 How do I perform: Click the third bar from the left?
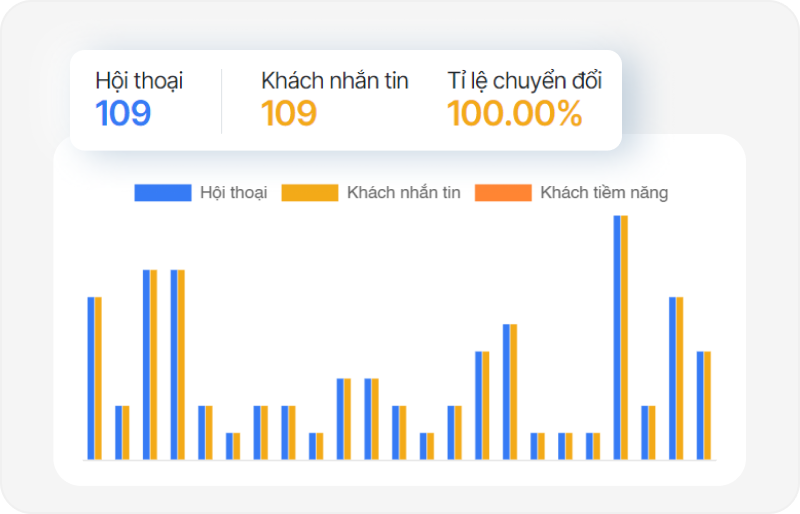[x=150, y=365]
